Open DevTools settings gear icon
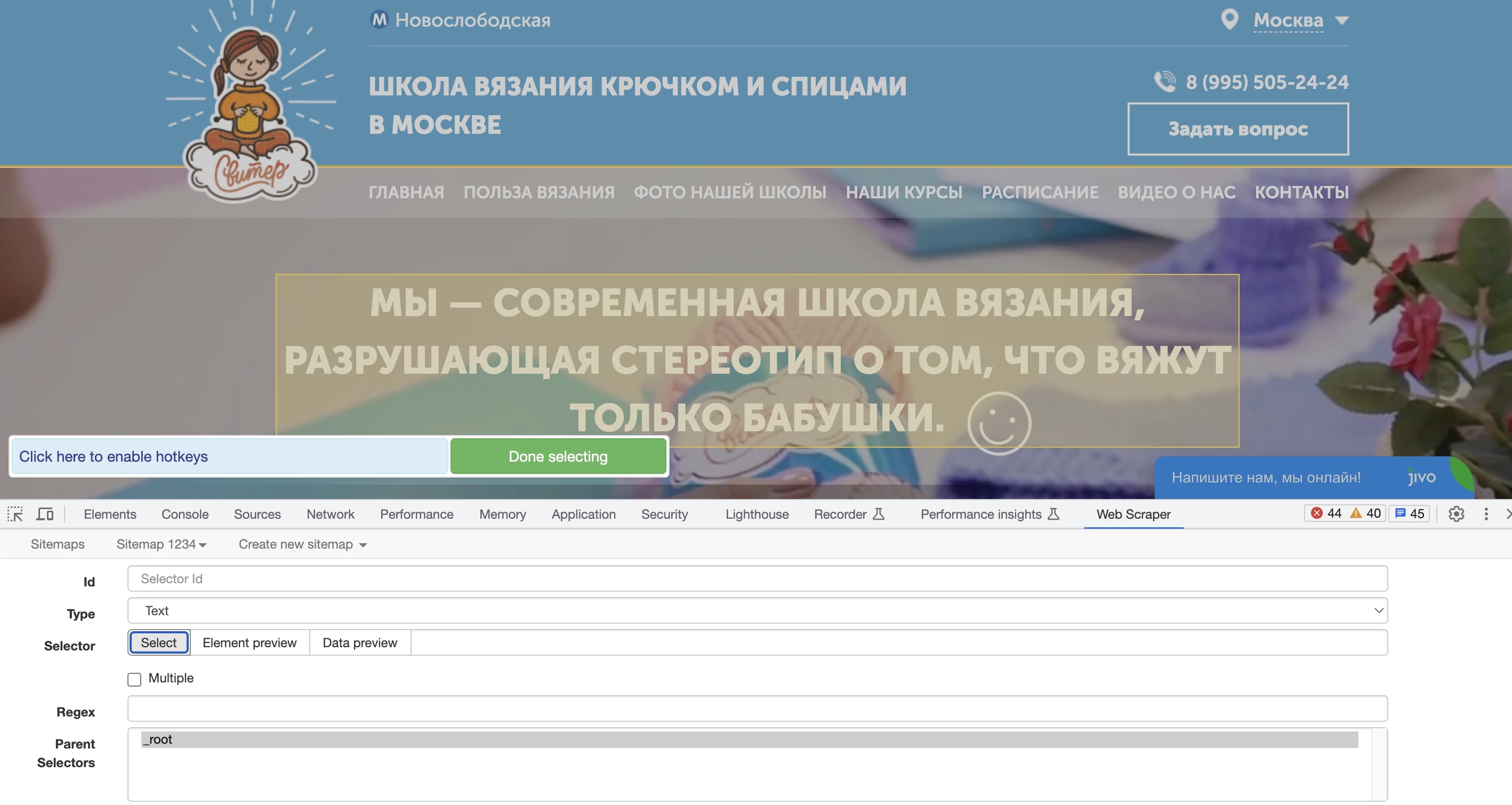This screenshot has width=1512, height=805. click(1456, 514)
